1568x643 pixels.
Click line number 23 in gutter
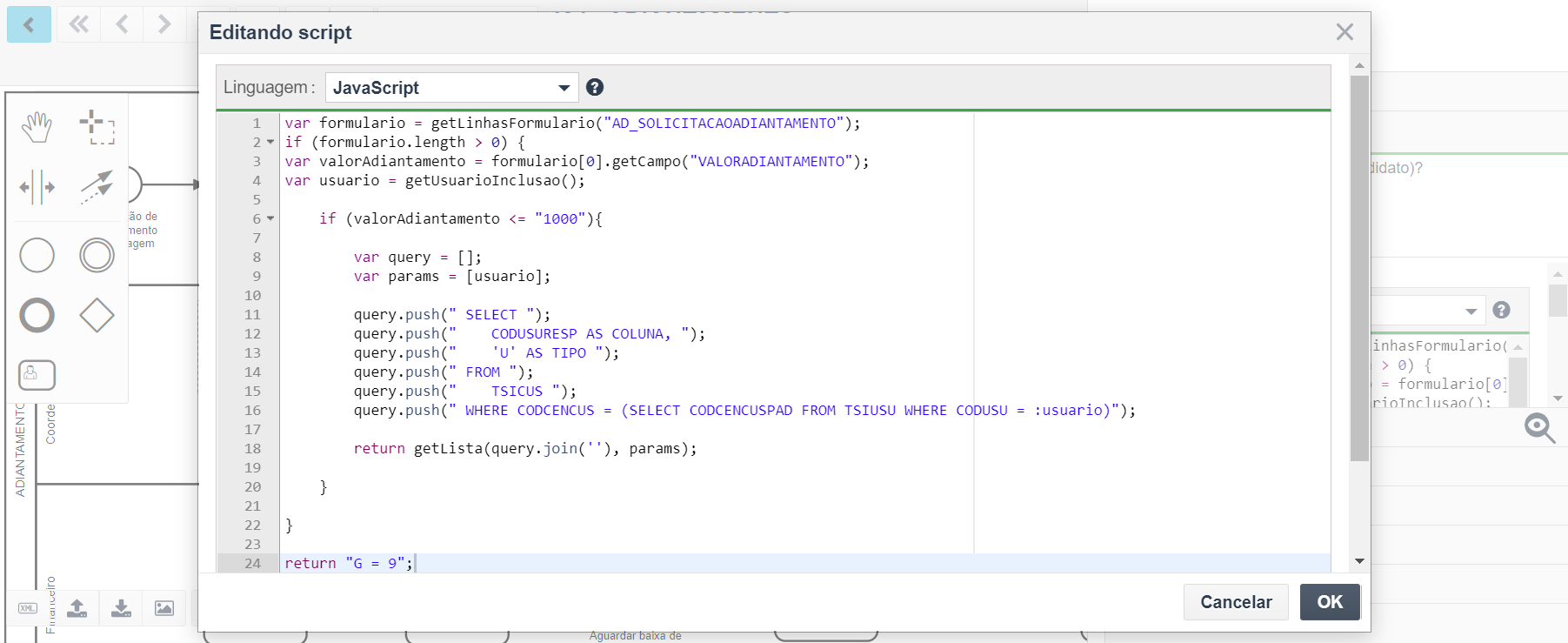252,544
